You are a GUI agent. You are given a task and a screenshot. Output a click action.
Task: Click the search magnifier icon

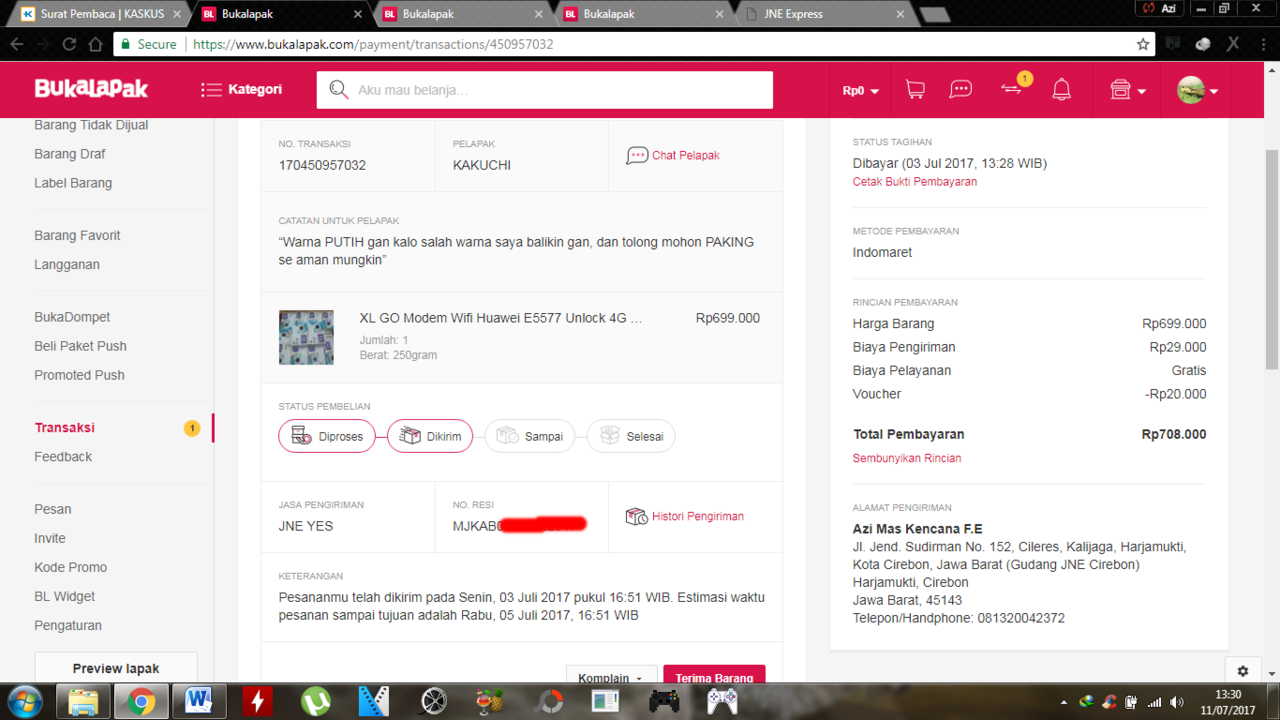(338, 90)
